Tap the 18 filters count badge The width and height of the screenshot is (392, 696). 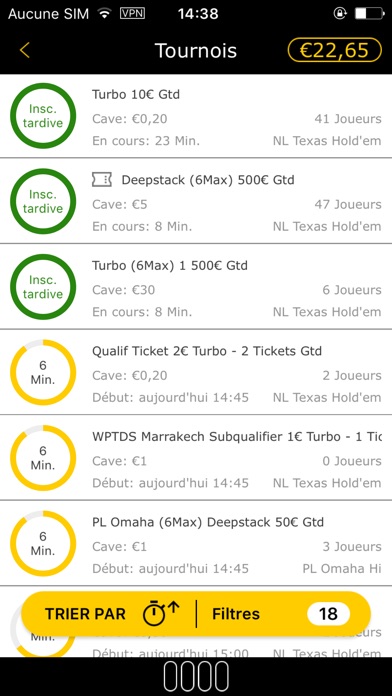click(329, 614)
